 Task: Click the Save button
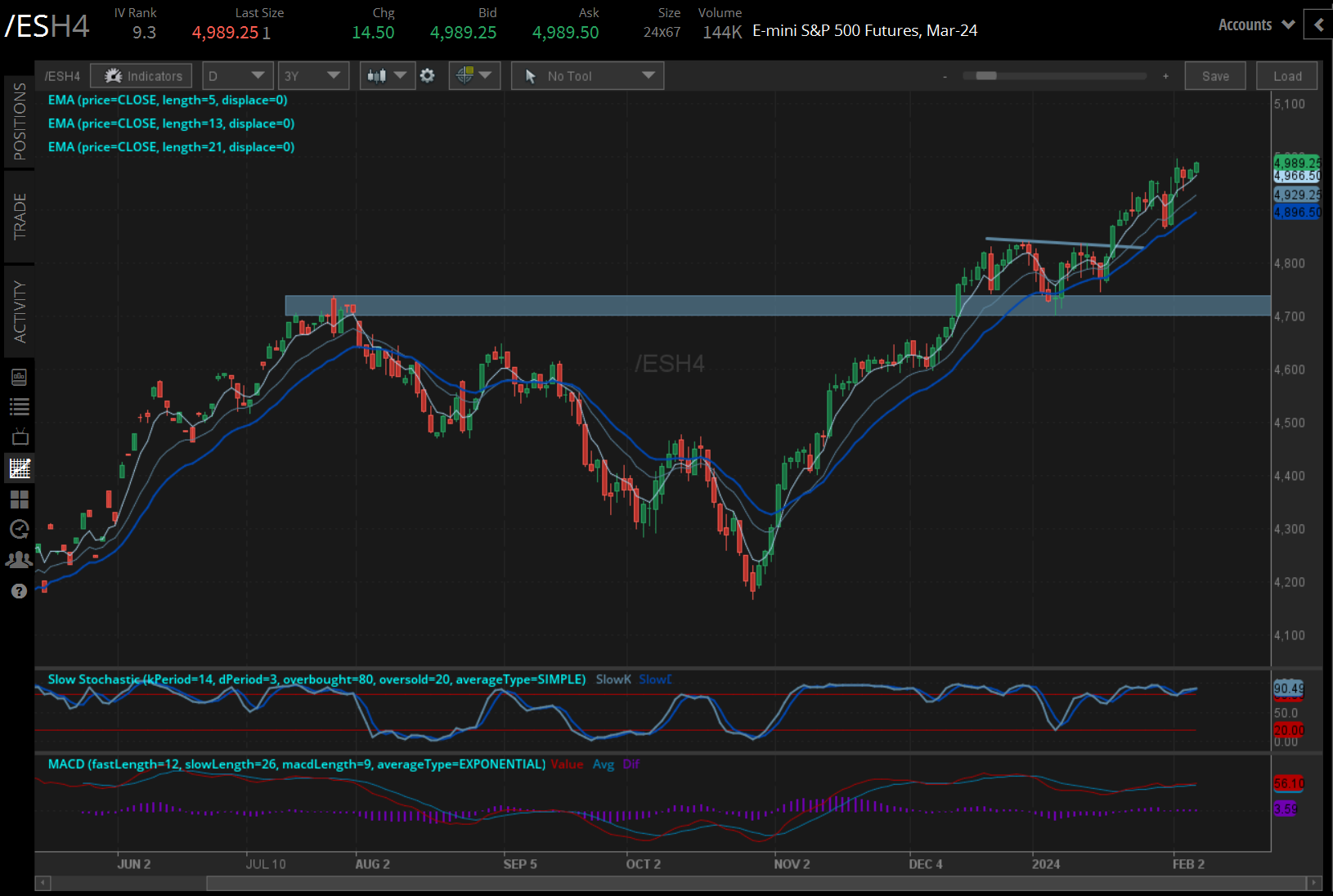point(1215,75)
